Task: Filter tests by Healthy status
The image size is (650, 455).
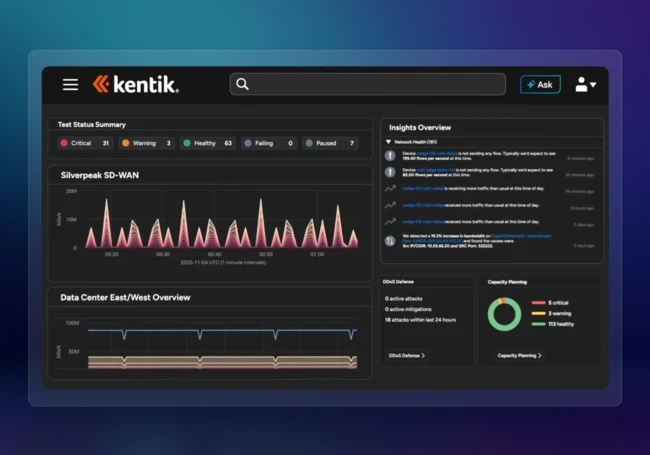Action: 208,143
